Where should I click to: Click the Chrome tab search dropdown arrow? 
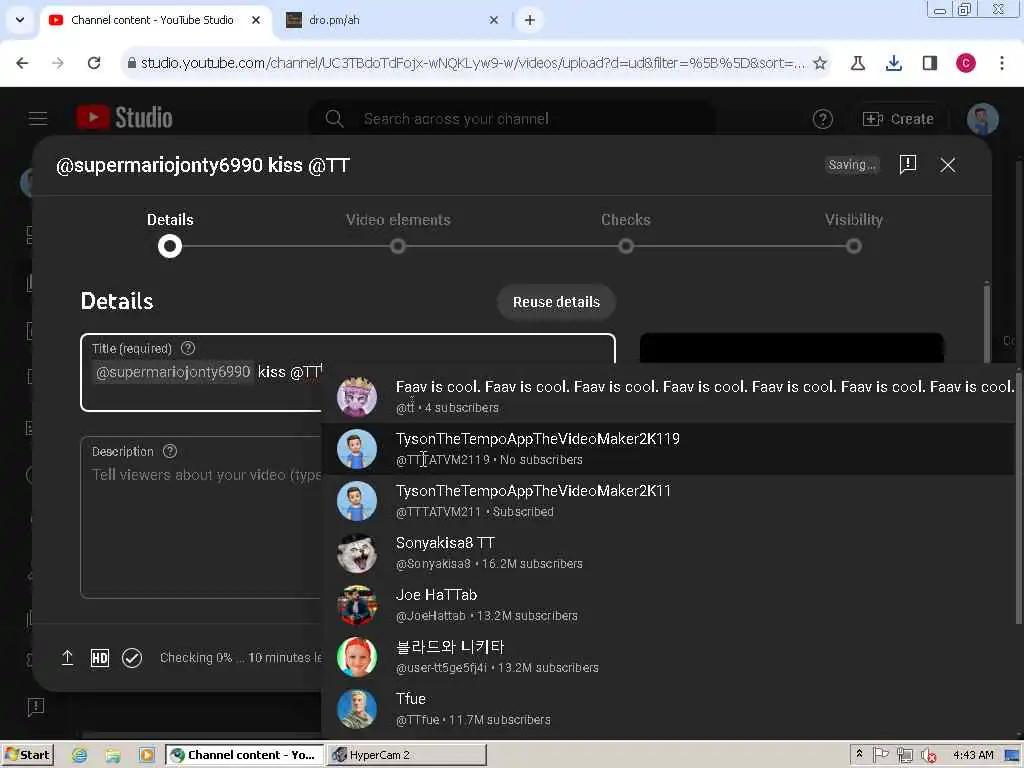point(20,20)
